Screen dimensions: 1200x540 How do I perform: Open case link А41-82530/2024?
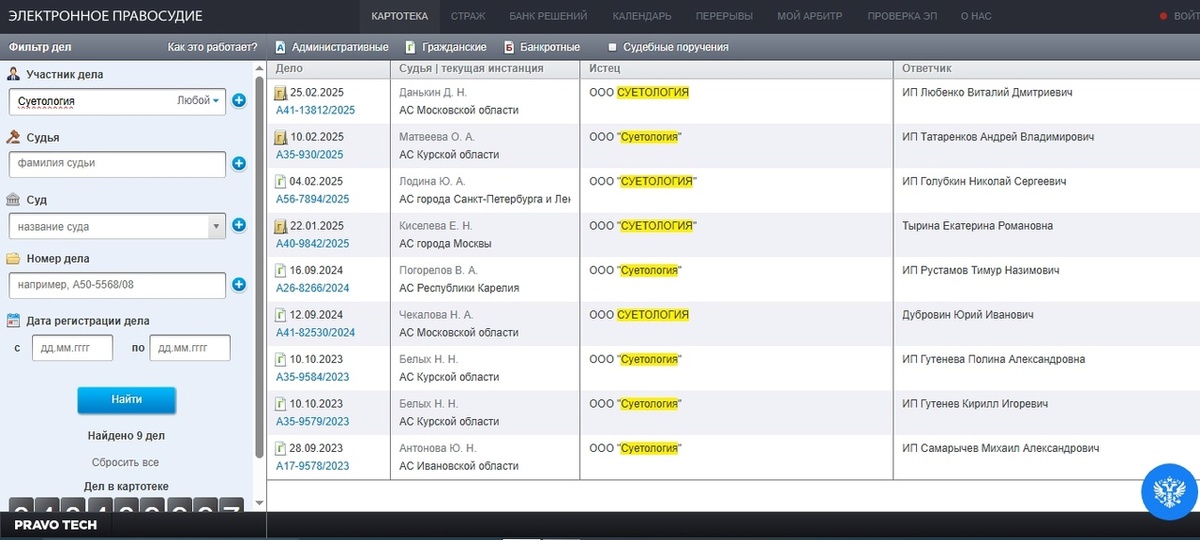pyautogui.click(x=315, y=332)
